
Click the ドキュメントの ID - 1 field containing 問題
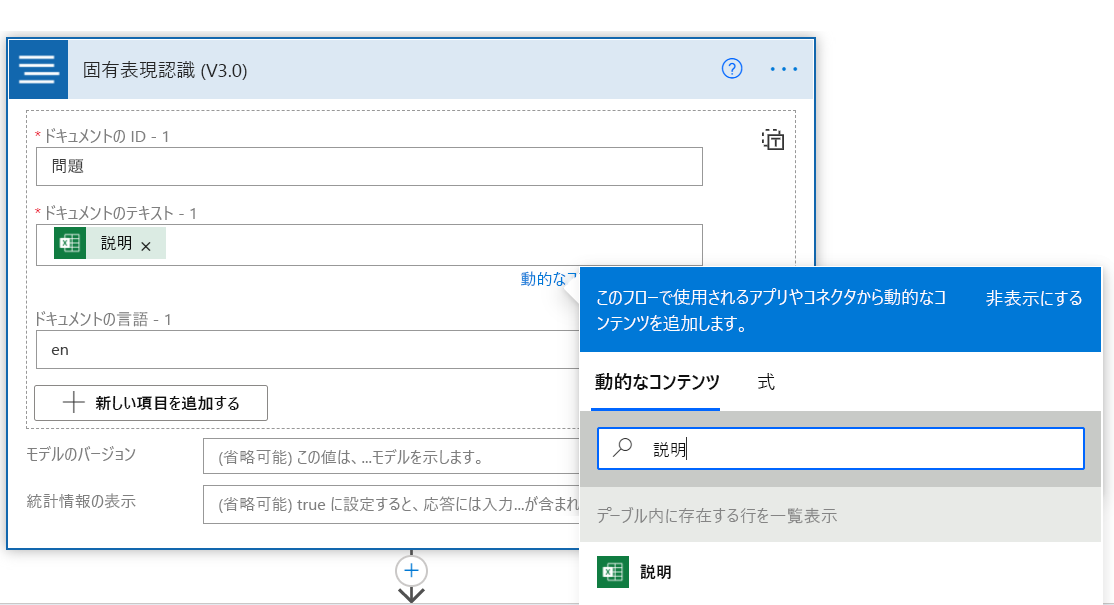click(369, 166)
